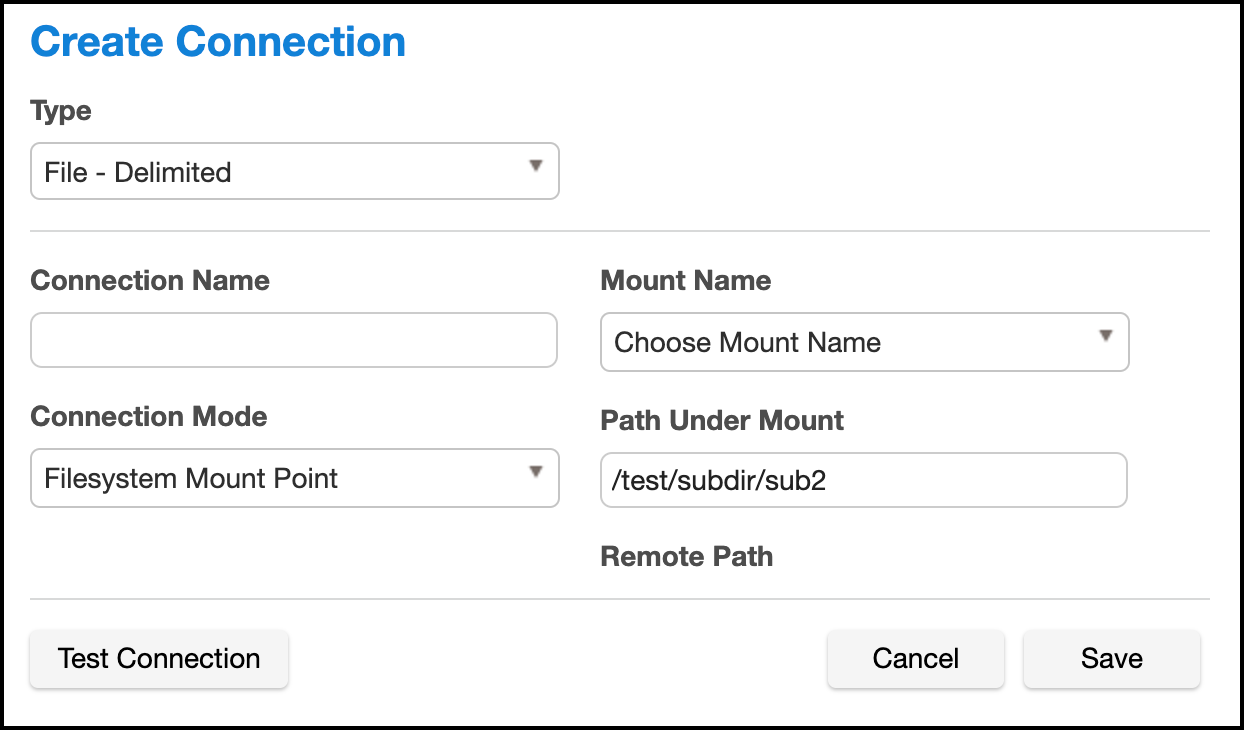
Task: Click the Connection Mode label
Action: click(x=149, y=416)
